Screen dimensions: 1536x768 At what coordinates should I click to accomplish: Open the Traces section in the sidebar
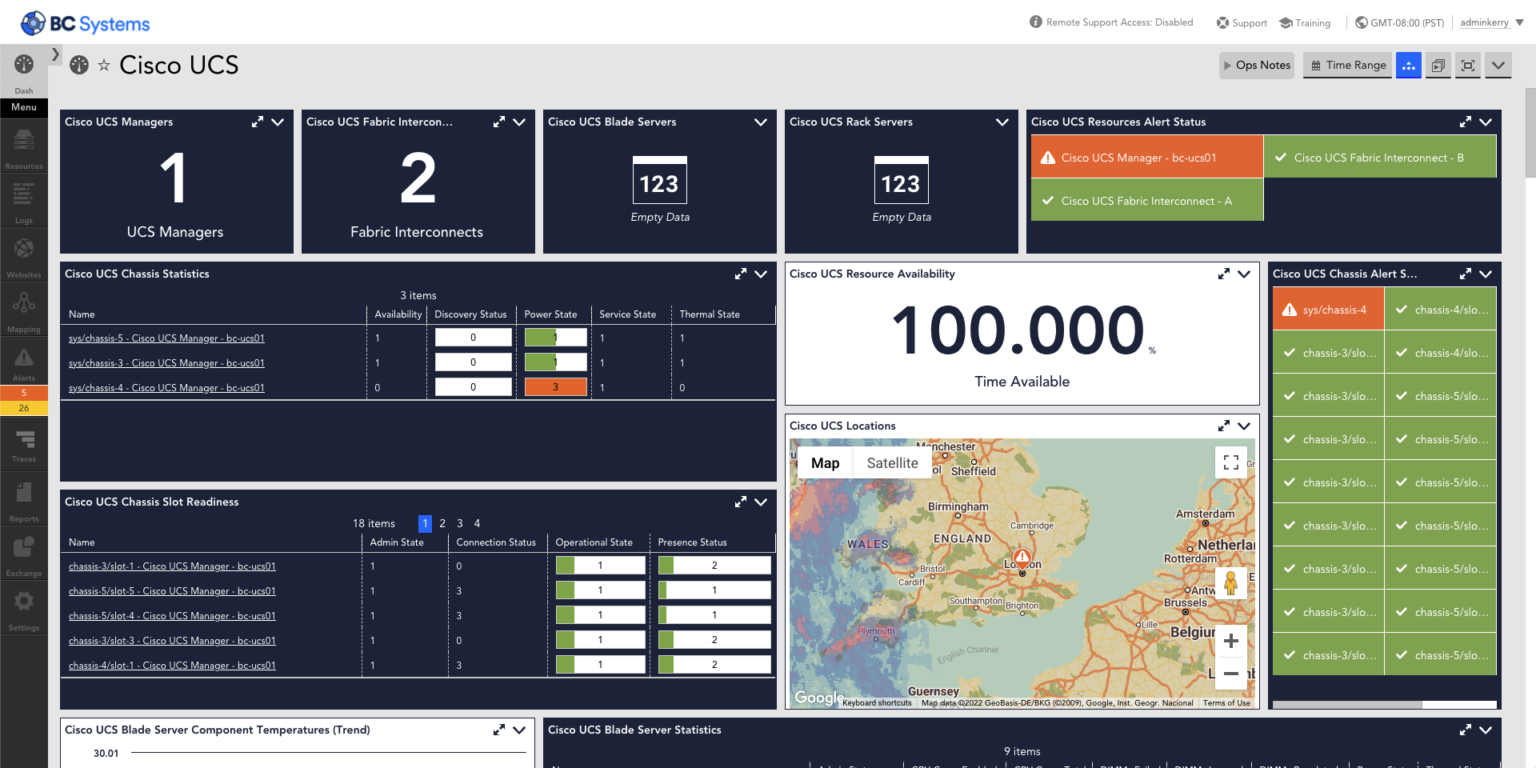coord(23,440)
